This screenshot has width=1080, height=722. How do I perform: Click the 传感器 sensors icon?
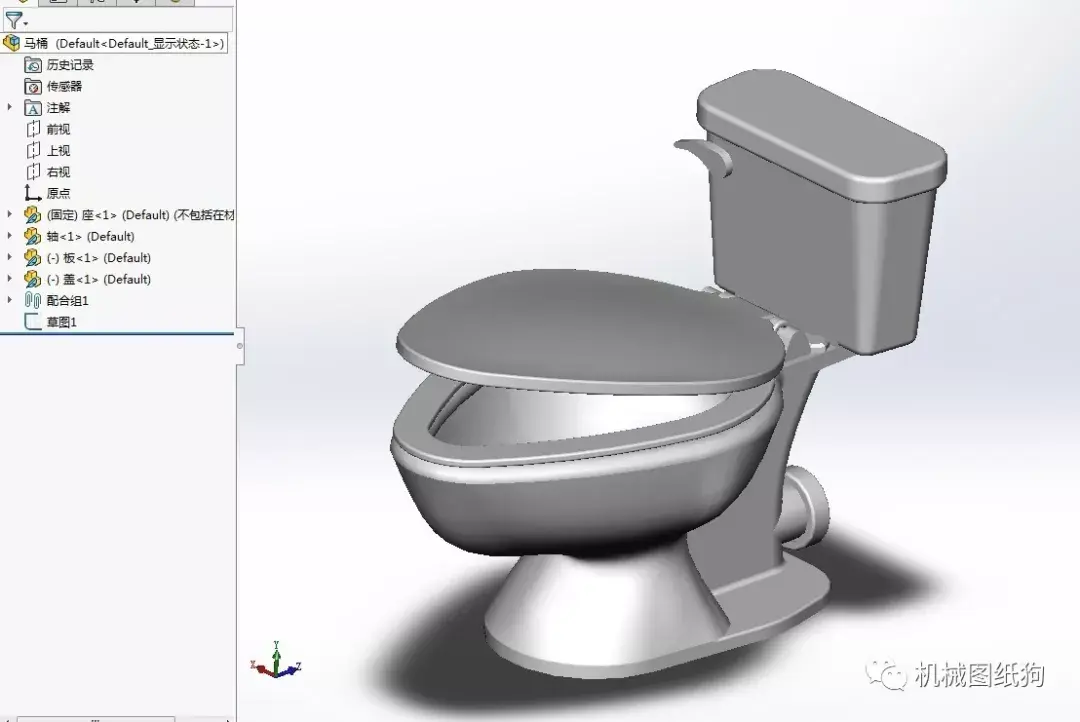pyautogui.click(x=32, y=86)
